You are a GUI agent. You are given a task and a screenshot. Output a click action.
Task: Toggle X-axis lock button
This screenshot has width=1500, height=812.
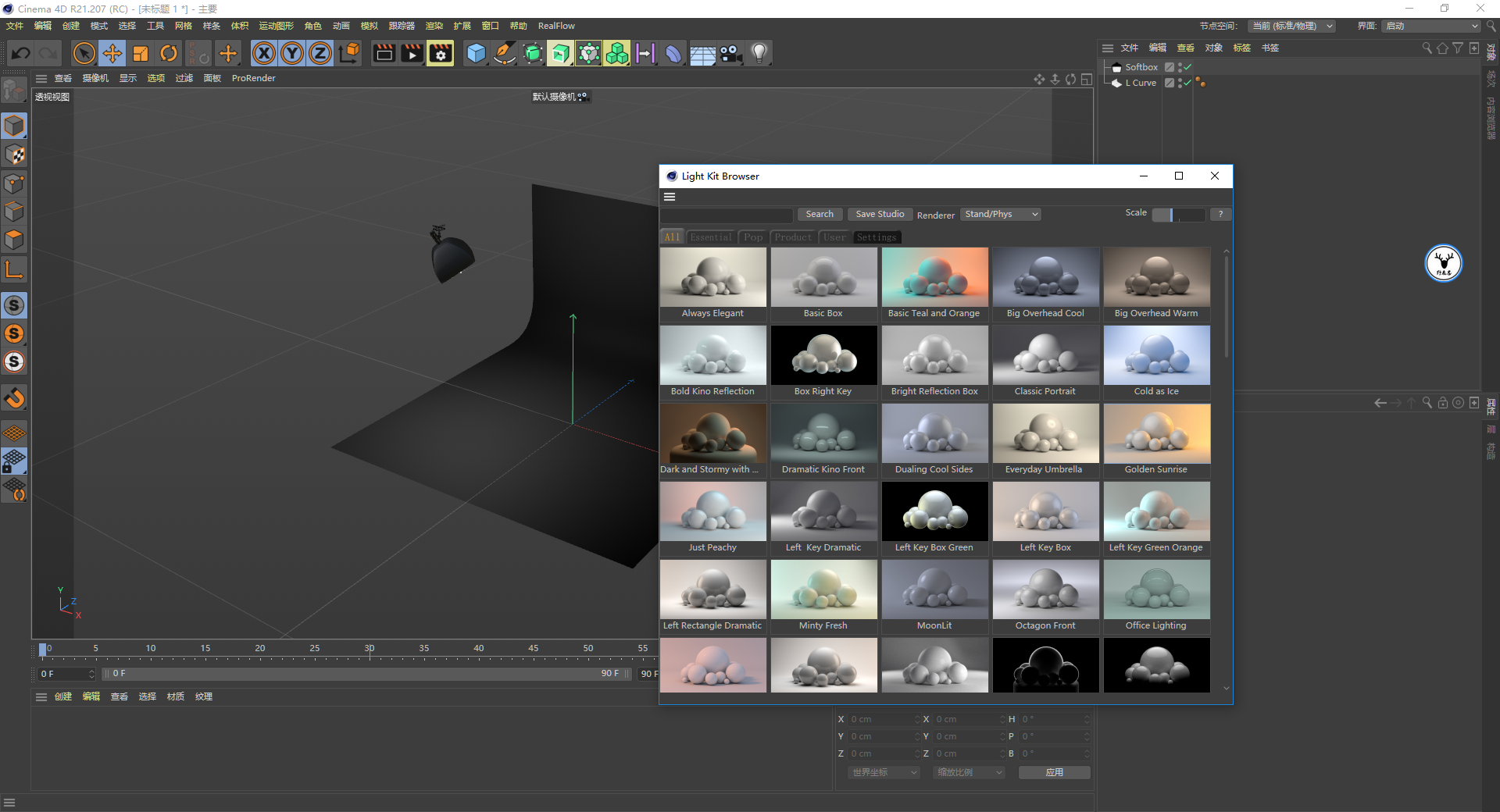point(264,53)
